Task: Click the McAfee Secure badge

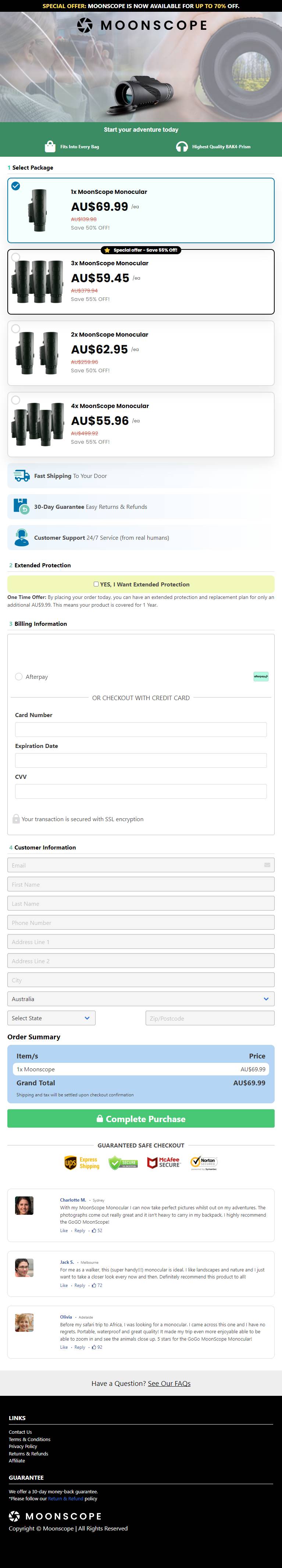Action: click(x=164, y=1162)
